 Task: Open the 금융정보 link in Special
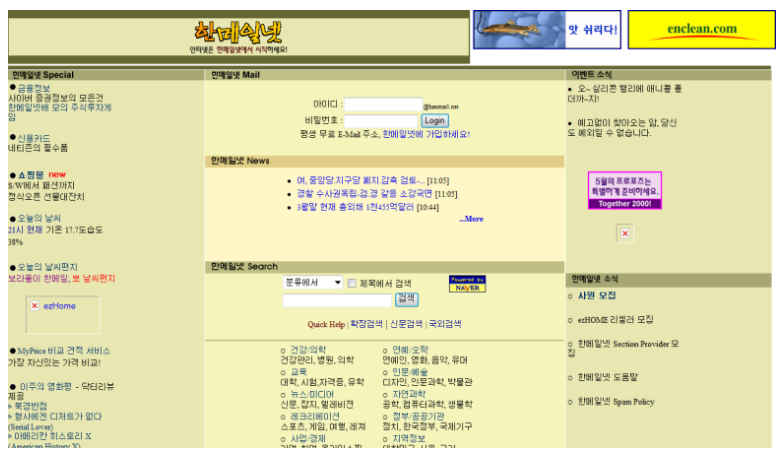[34, 88]
